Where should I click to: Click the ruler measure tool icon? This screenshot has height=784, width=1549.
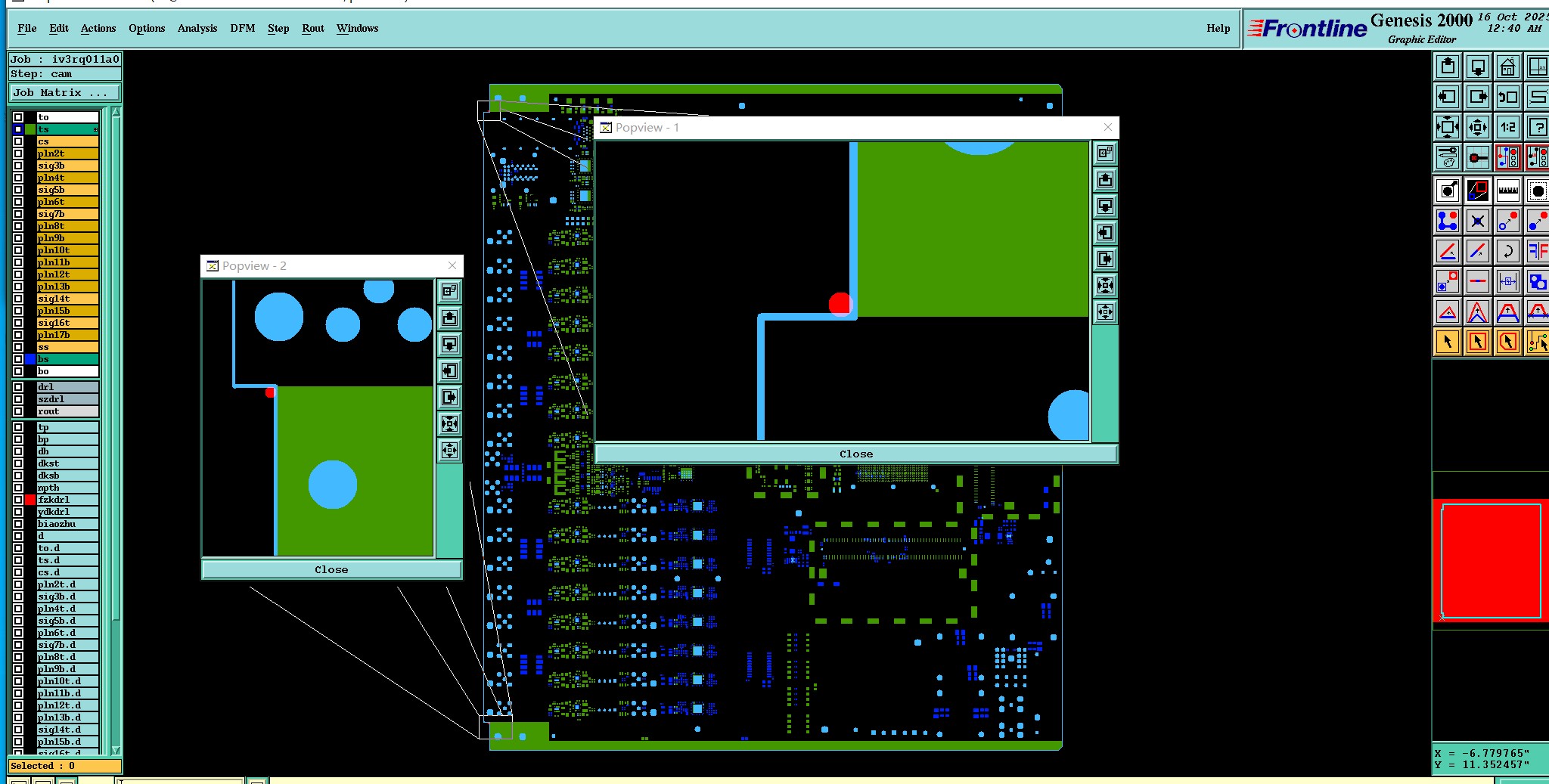[1507, 191]
